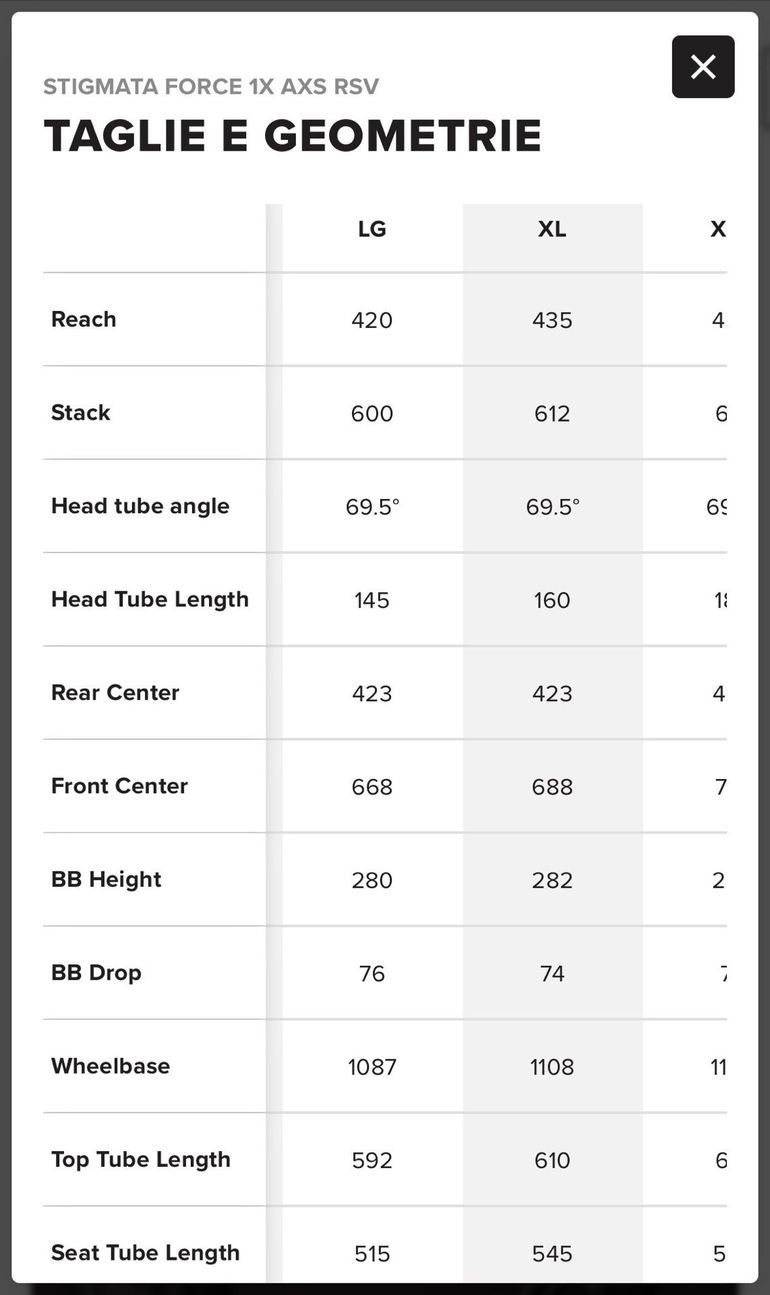Click the LG Stack value 600
Screen dimensions: 770x1295
click(372, 413)
